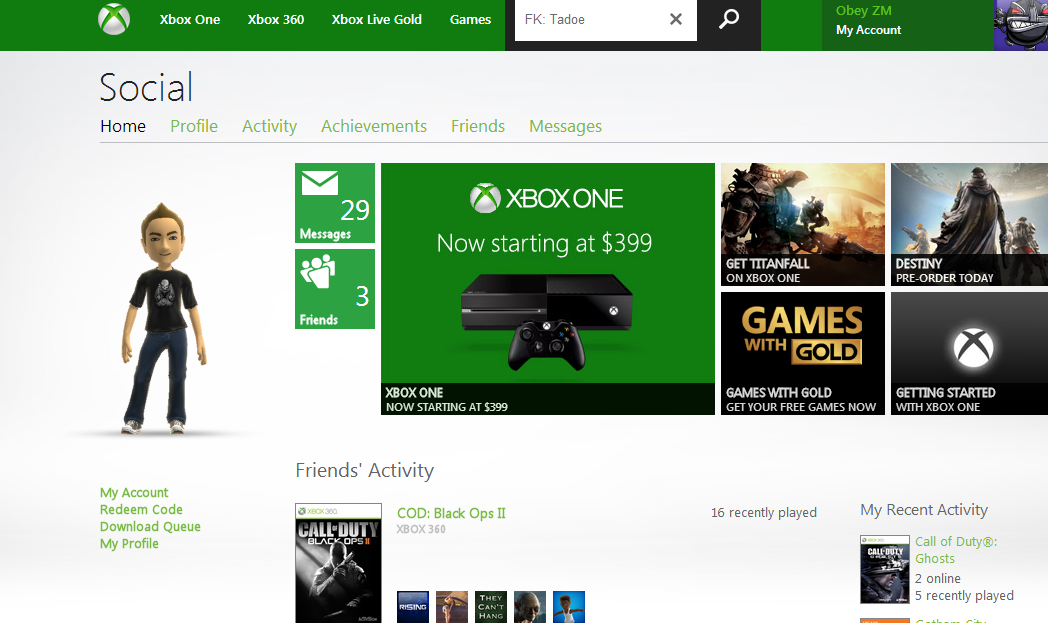Screen dimensions: 1048x623
Task: Open My Account in the header
Action: point(868,30)
